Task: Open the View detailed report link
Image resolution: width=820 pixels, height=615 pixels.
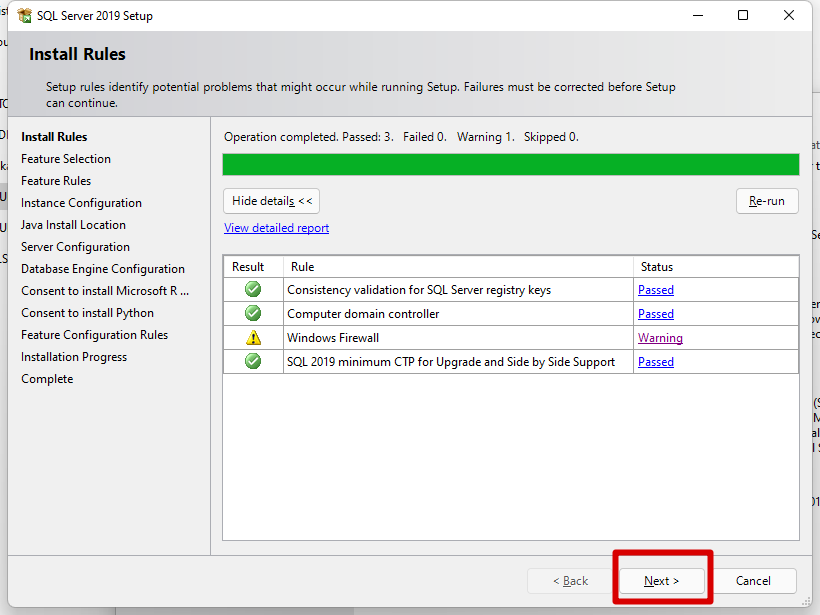Action: 276,228
